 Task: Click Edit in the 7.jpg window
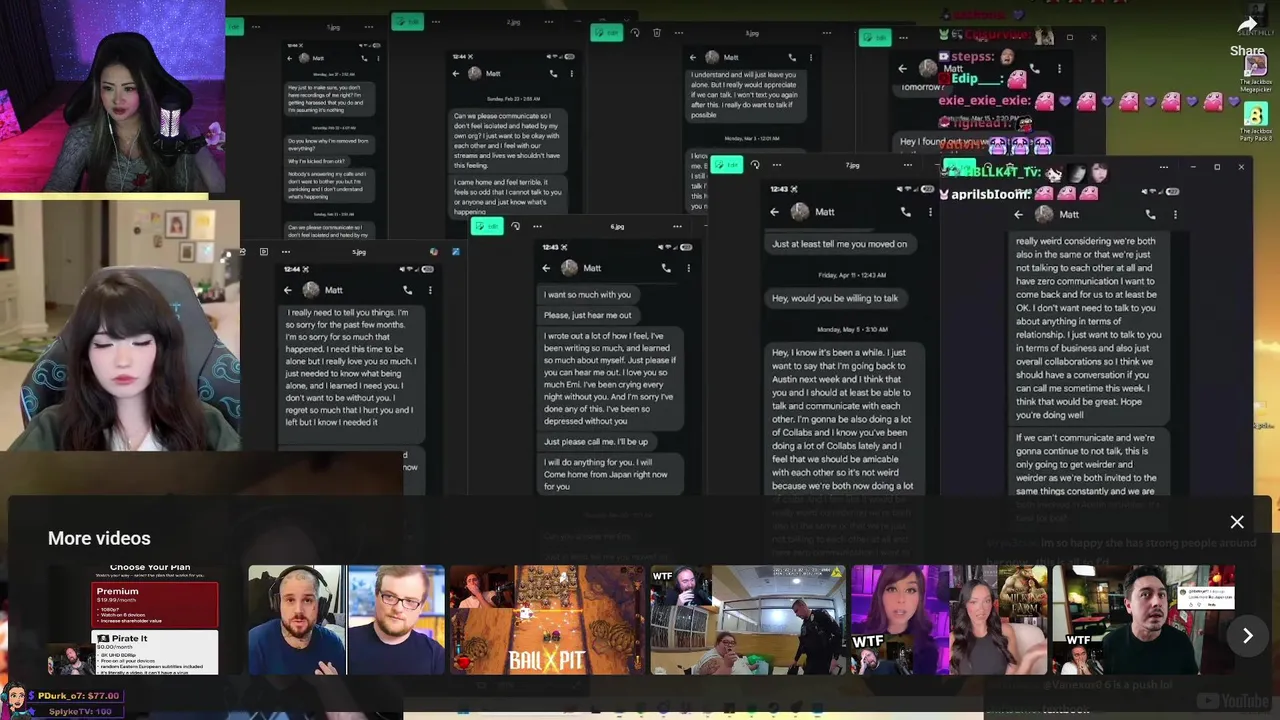pos(727,165)
